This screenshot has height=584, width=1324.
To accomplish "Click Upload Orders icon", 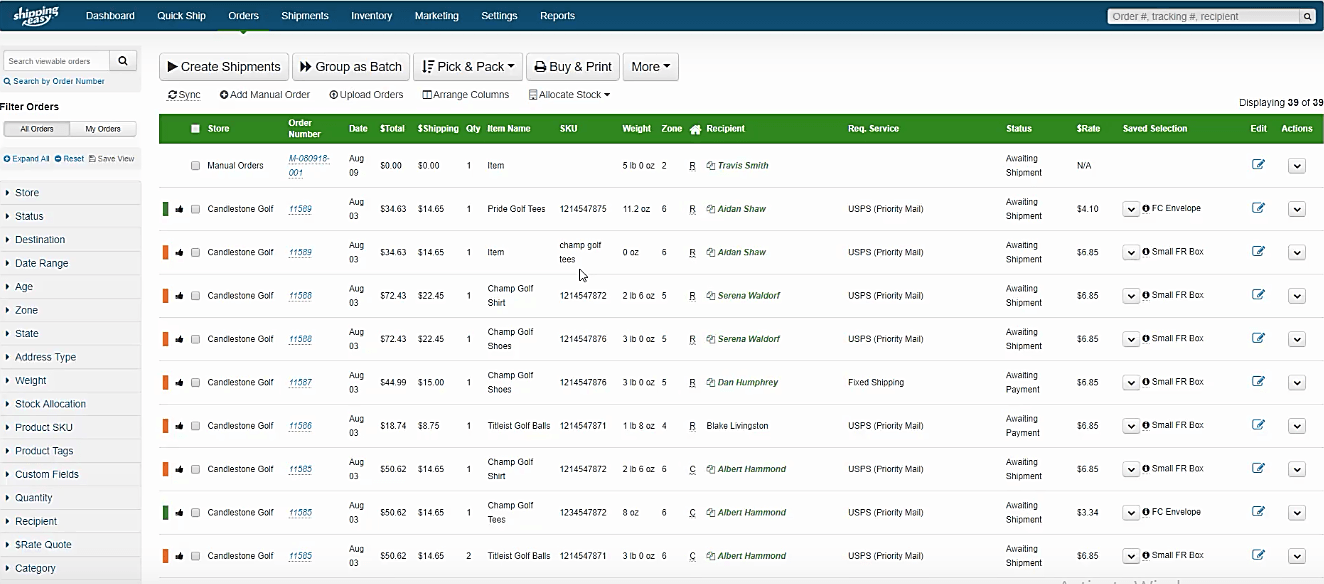I will point(333,95).
